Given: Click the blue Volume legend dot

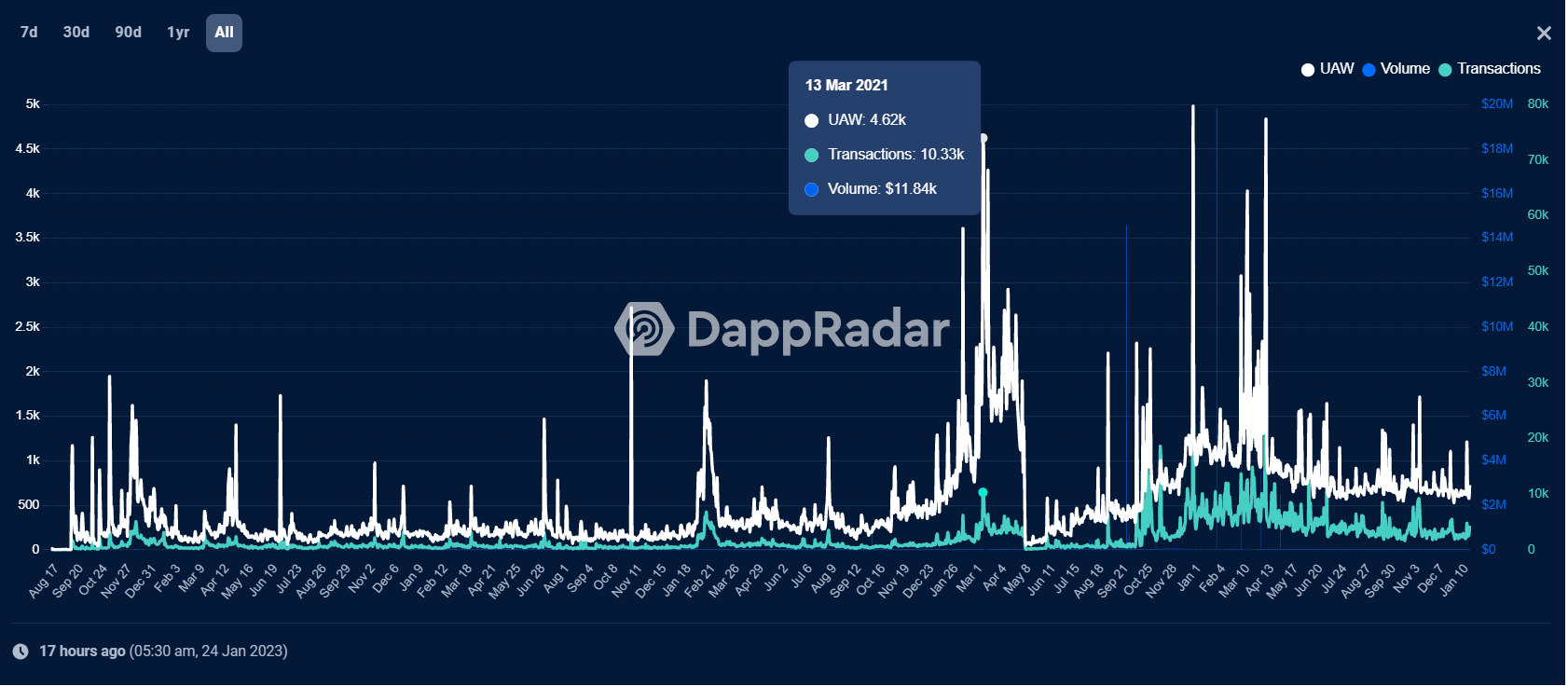Looking at the screenshot, I should (x=1369, y=70).
